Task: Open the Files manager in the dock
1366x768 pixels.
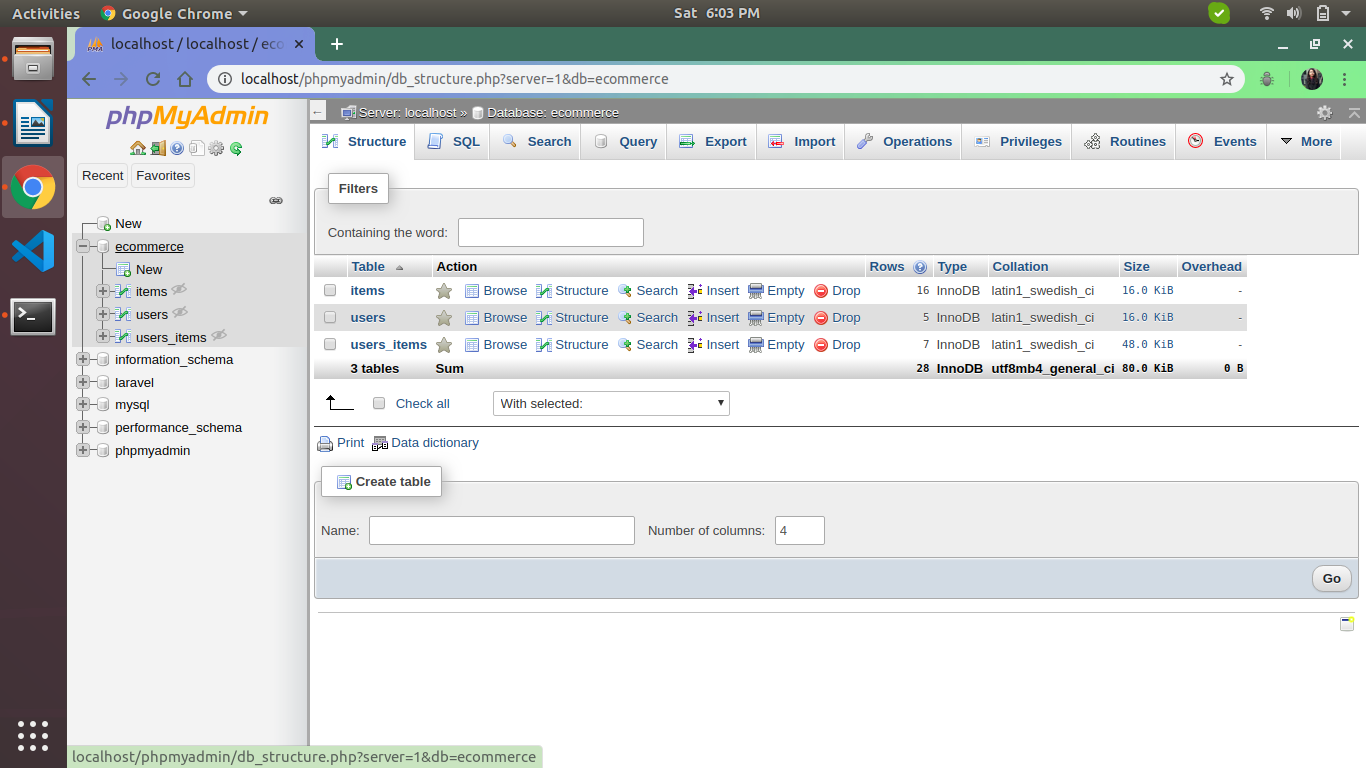Action: pyautogui.click(x=33, y=58)
